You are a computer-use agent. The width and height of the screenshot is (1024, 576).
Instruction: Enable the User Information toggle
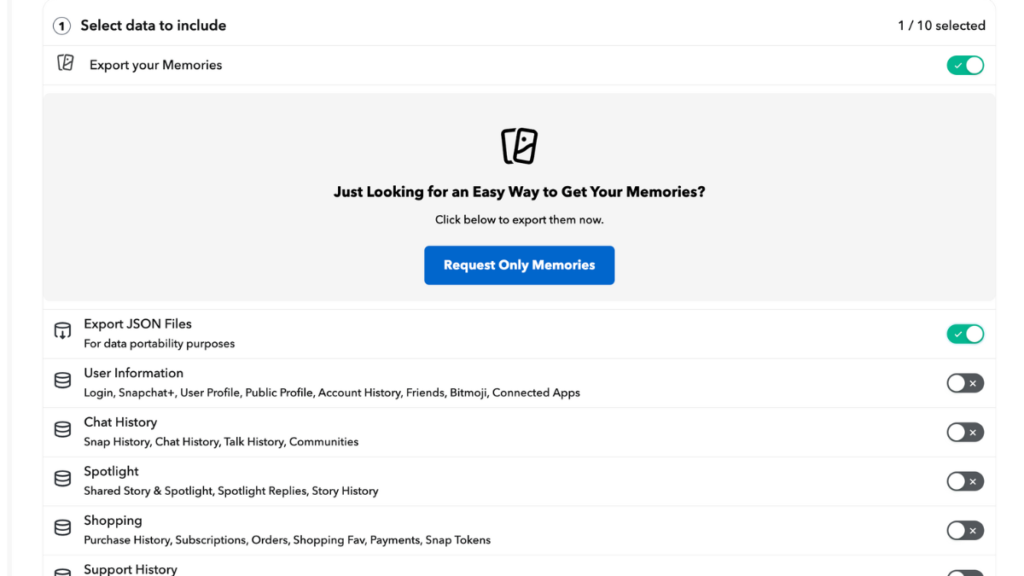coord(965,383)
